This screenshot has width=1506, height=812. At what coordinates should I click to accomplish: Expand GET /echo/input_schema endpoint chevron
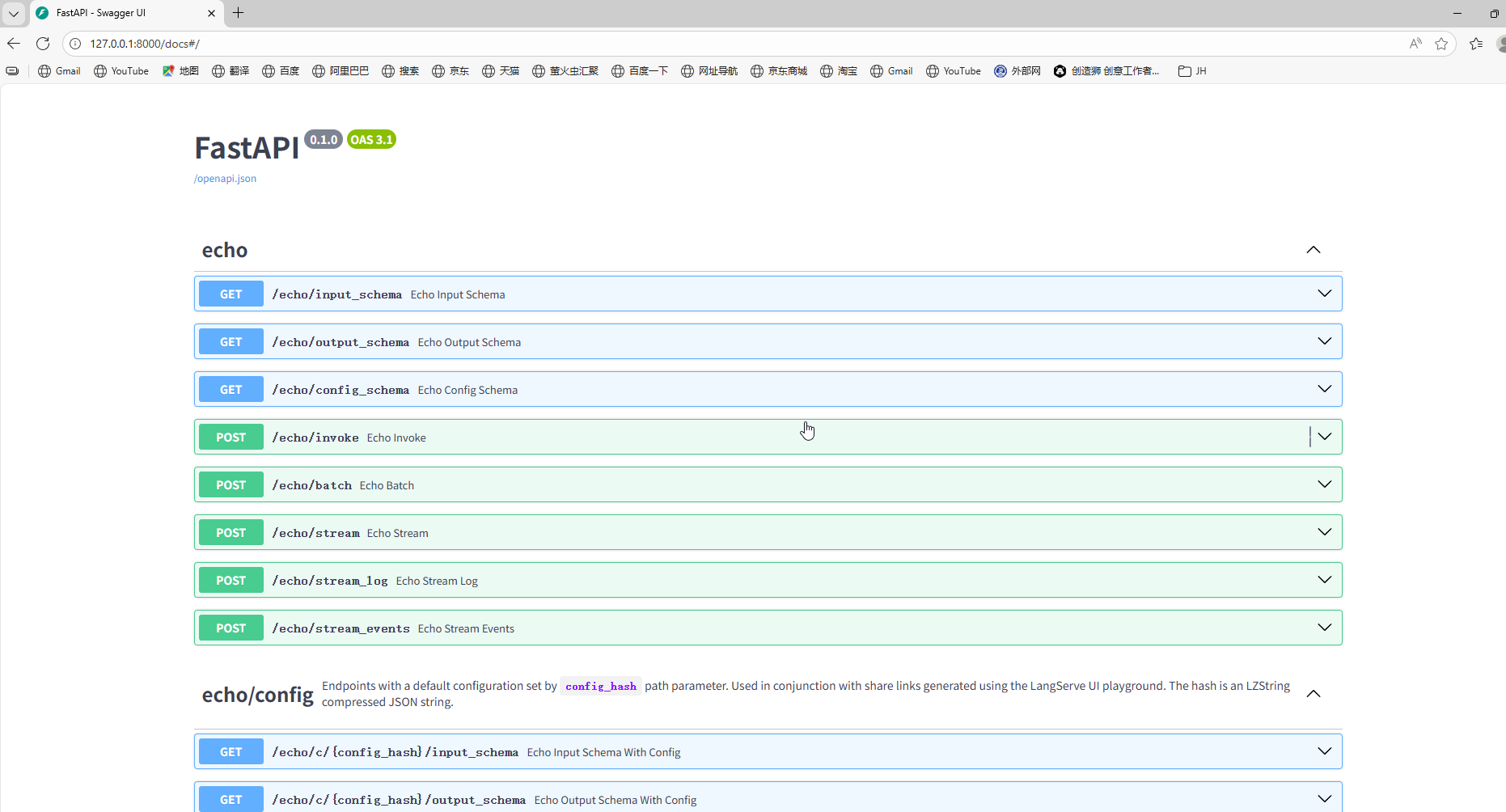pyautogui.click(x=1325, y=294)
